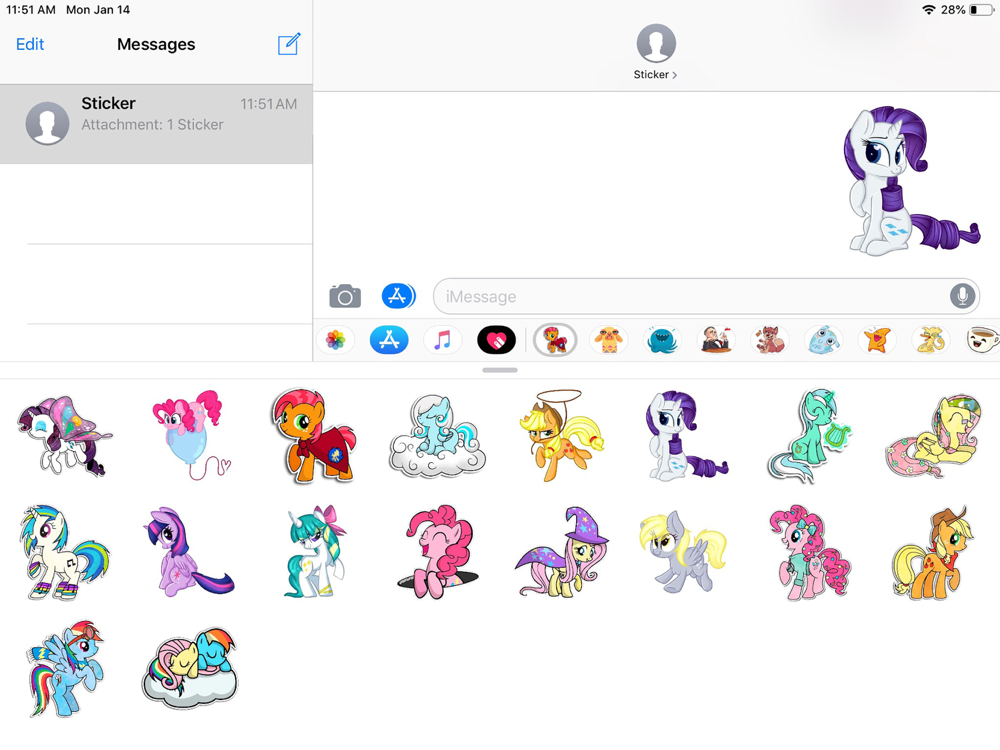This screenshot has height=750, width=1000.
Task: Open the Photos app in the app drawer
Action: click(335, 340)
